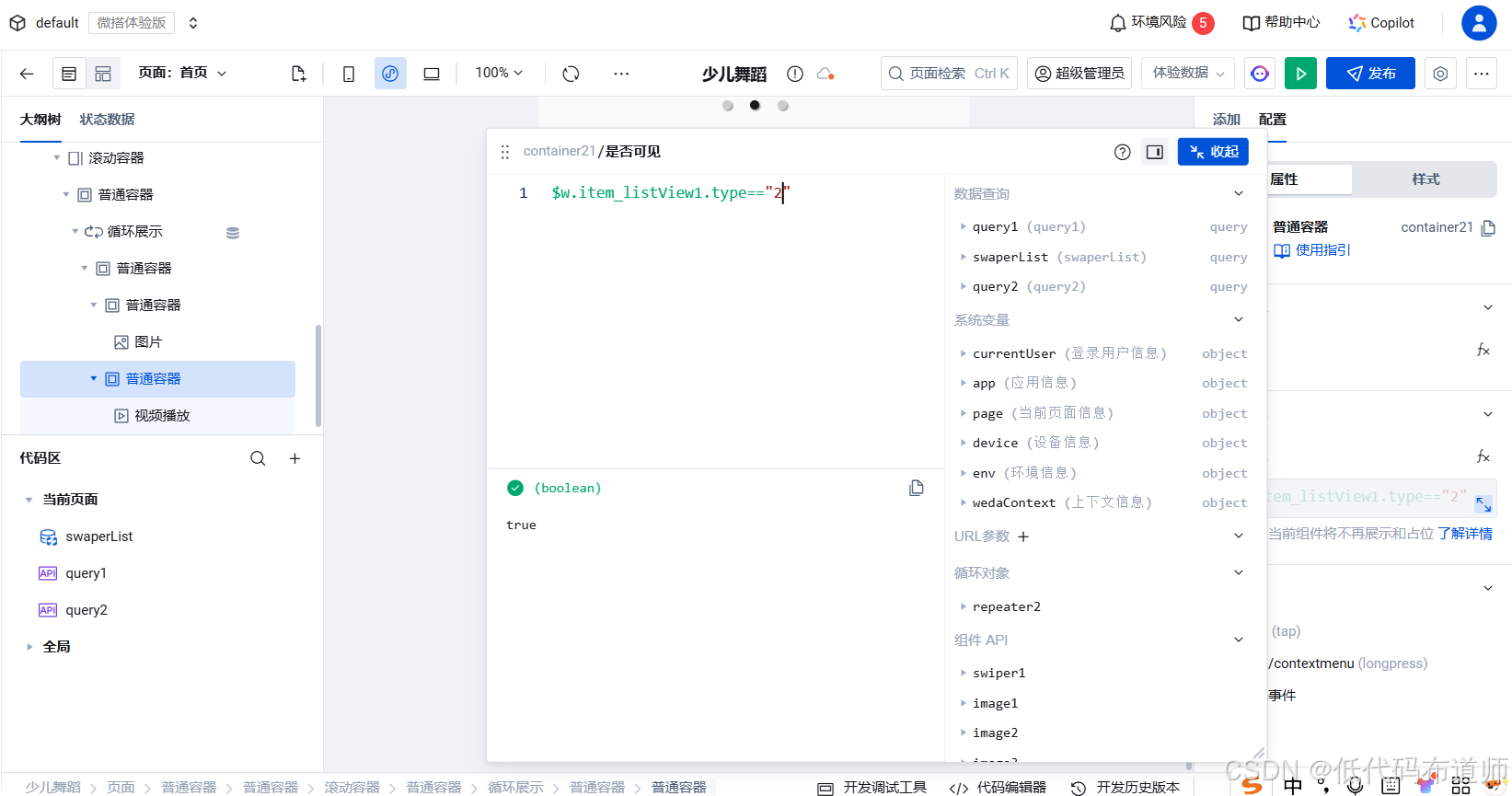Open the 100% zoom dropdown

(x=499, y=73)
